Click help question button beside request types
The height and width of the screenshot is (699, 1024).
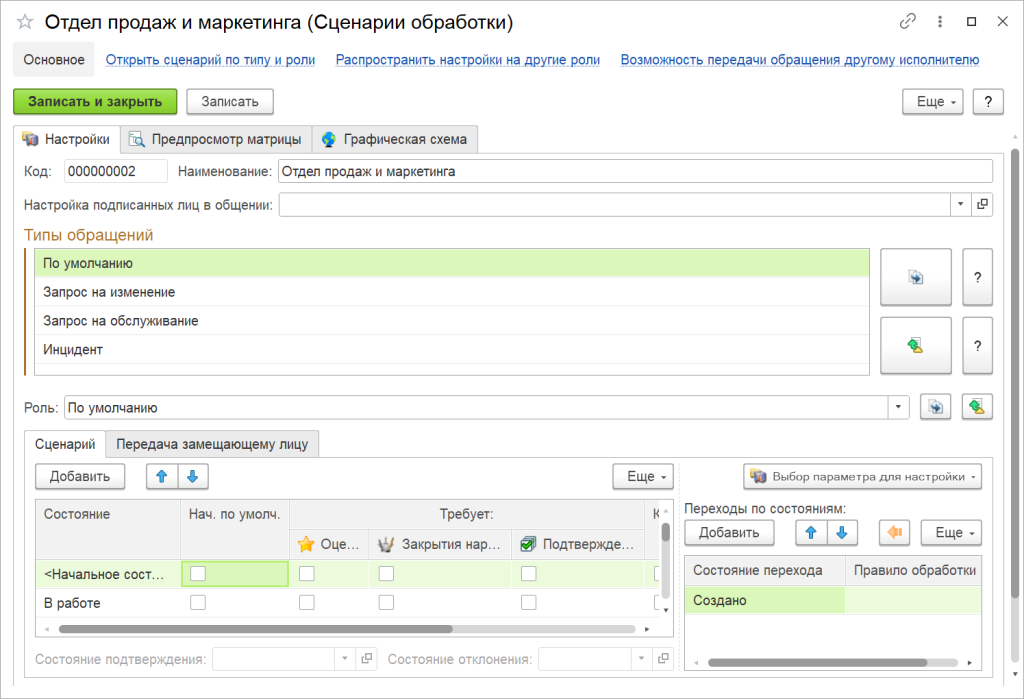coord(977,277)
